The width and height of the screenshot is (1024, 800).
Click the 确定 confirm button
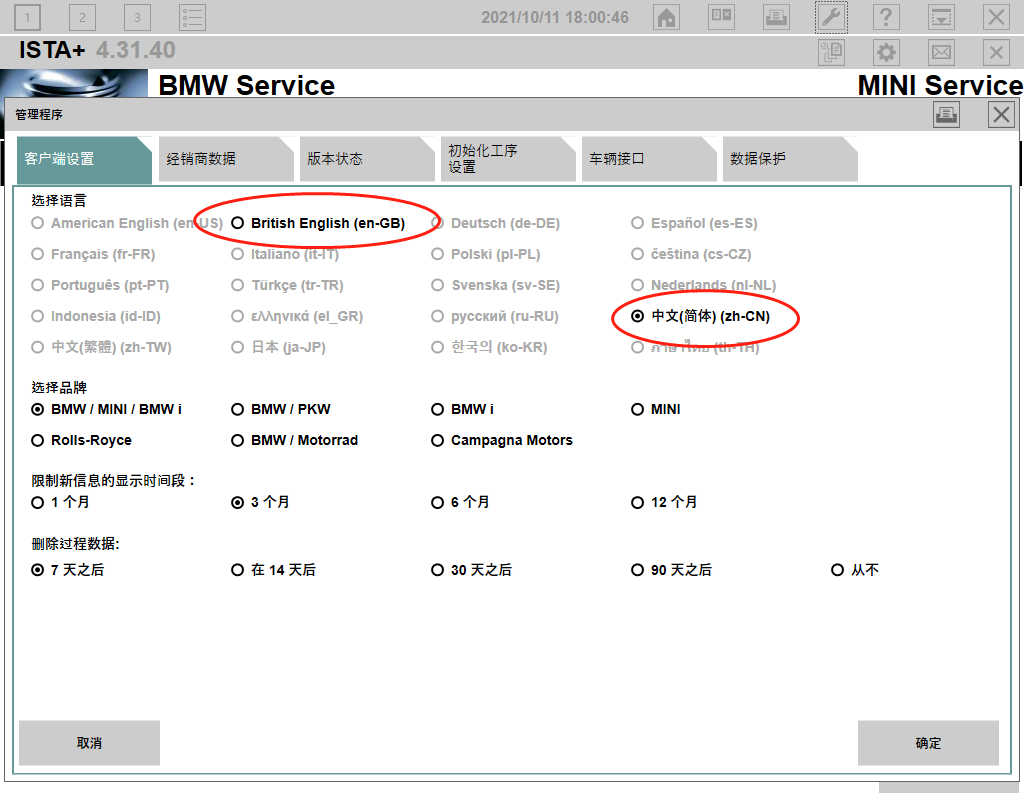pos(928,743)
